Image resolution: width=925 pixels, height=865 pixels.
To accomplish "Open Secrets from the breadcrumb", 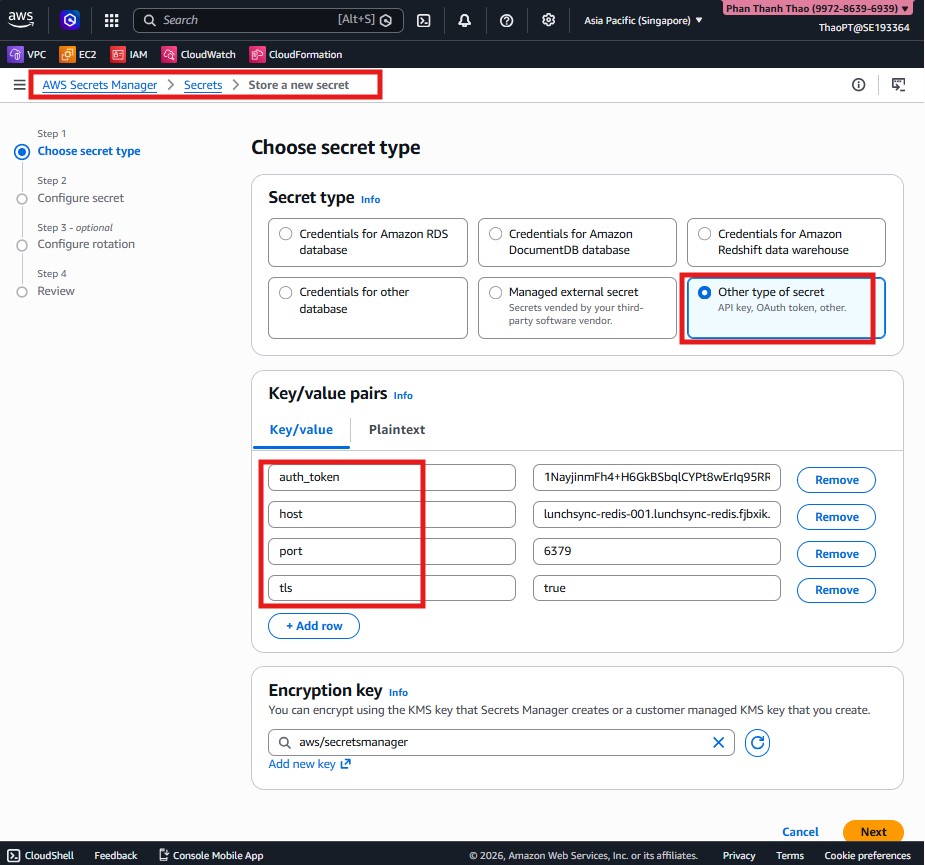I will [x=202, y=85].
